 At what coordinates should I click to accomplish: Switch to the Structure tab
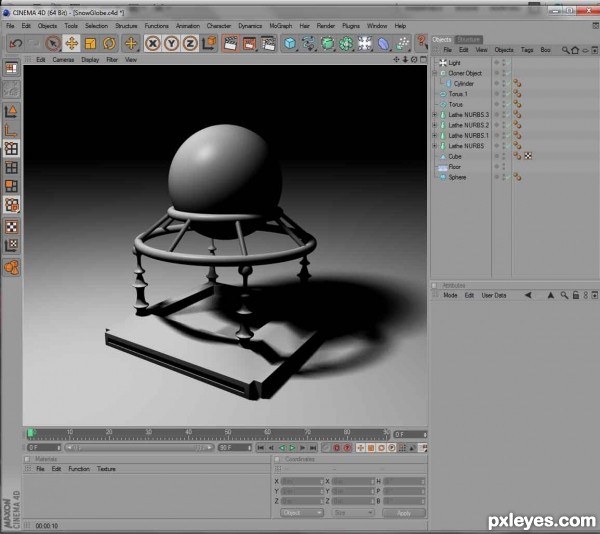[468, 39]
